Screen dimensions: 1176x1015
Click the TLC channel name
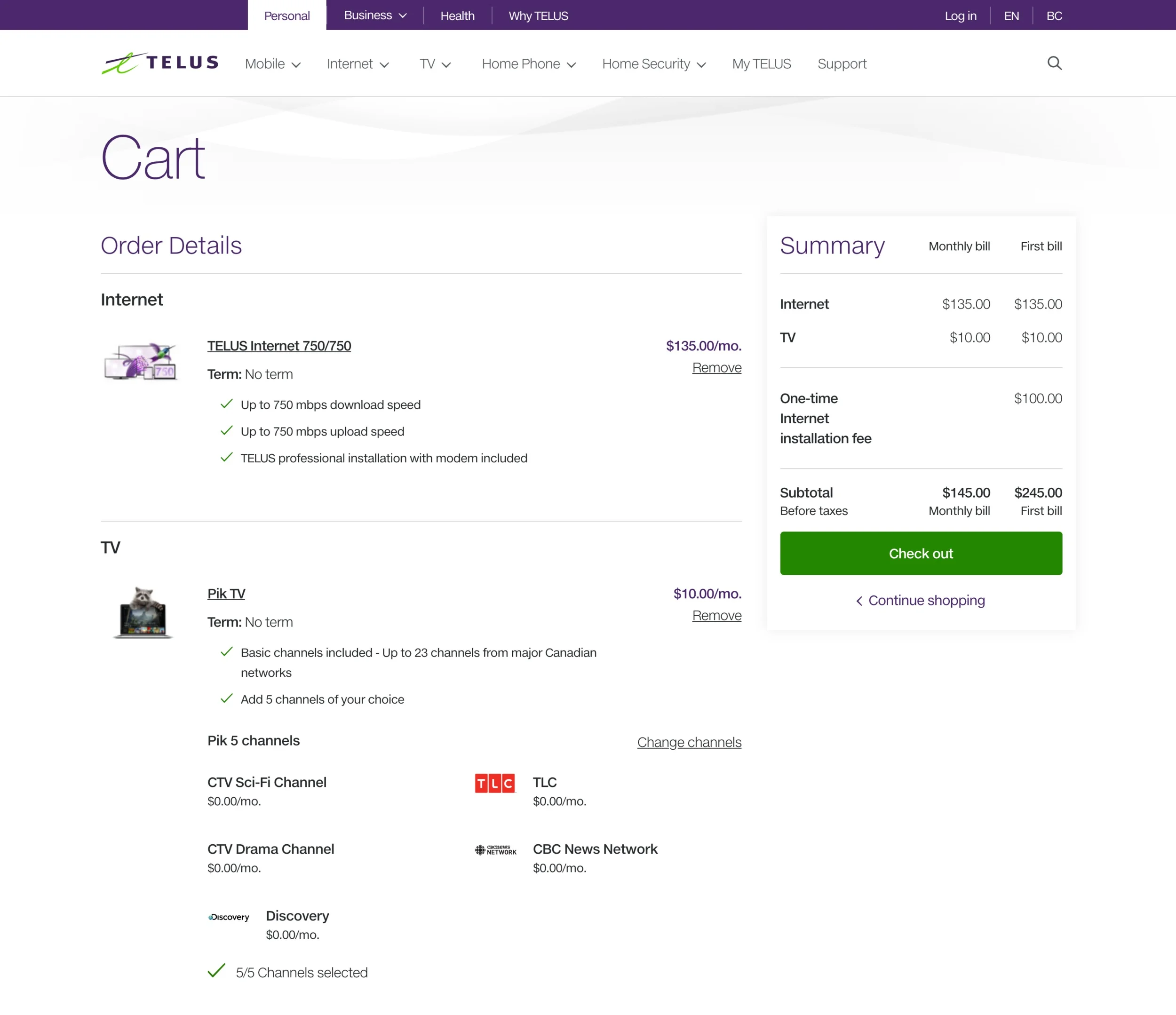[545, 782]
